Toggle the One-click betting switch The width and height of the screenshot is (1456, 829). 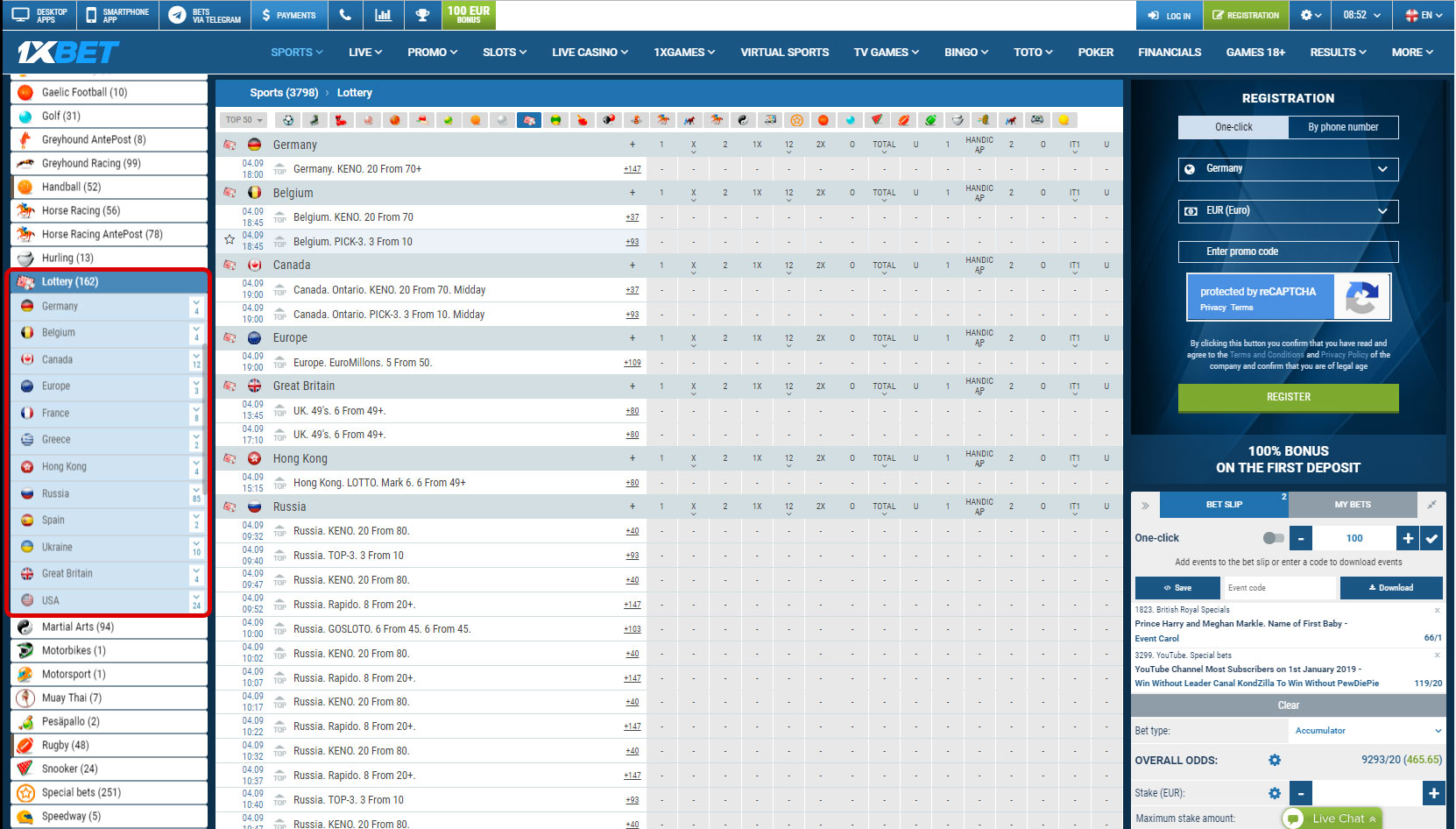tap(1273, 538)
